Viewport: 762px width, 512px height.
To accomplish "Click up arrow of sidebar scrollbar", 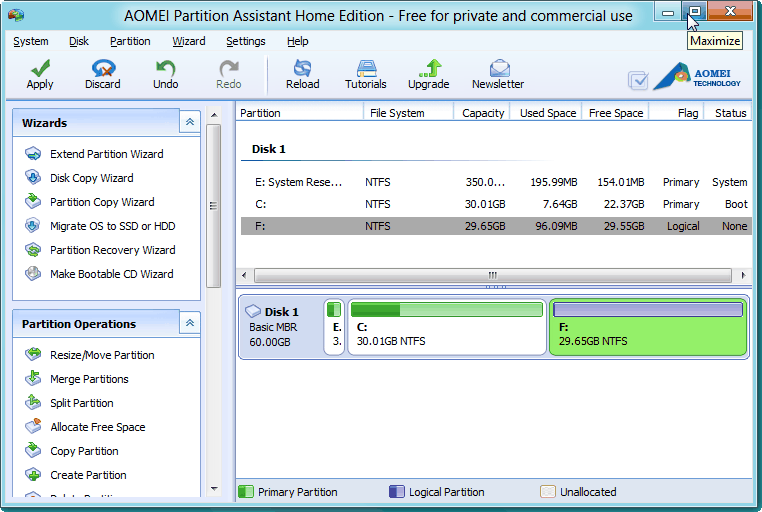I will pos(214,115).
